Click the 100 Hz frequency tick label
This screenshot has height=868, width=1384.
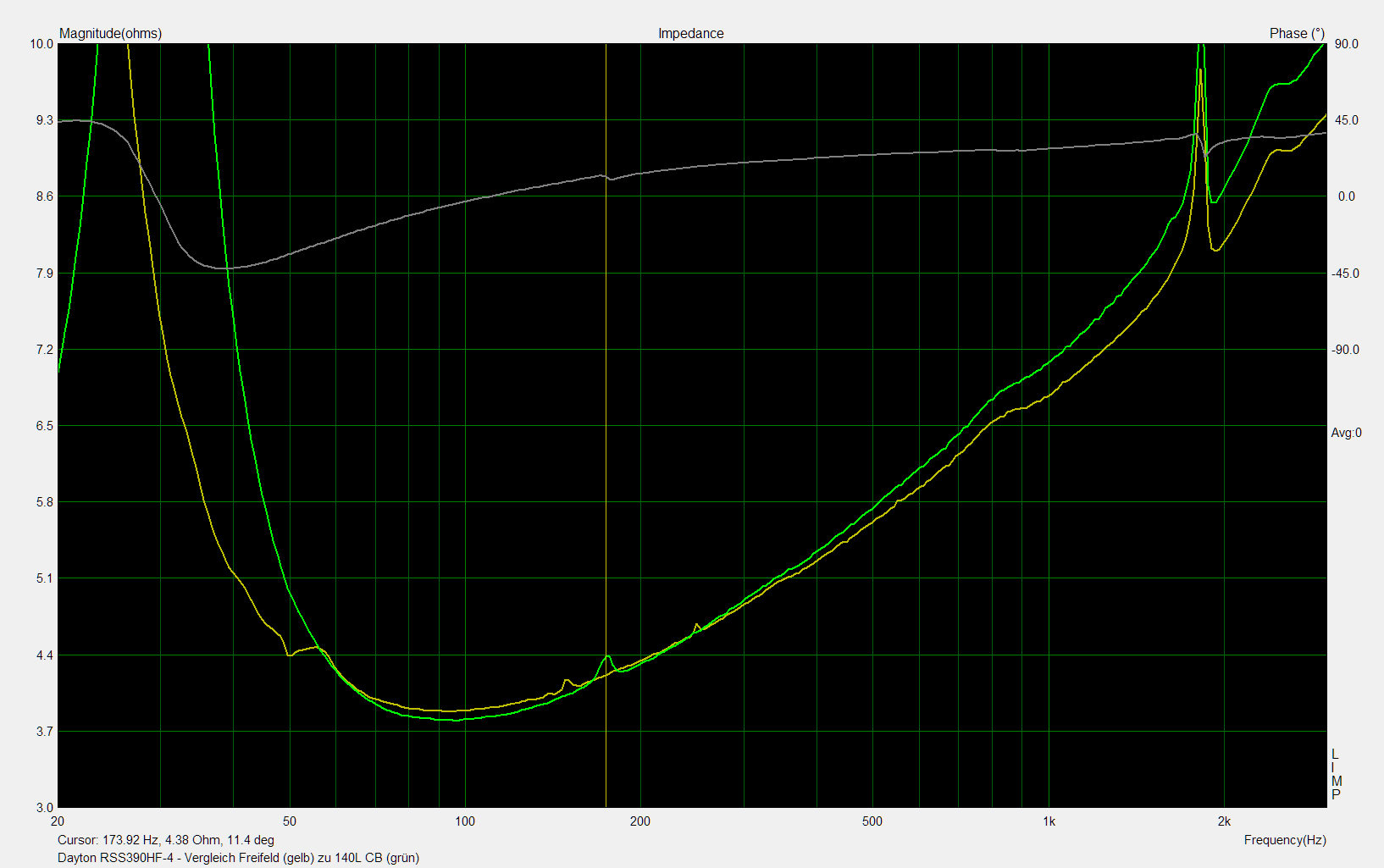pos(464,821)
